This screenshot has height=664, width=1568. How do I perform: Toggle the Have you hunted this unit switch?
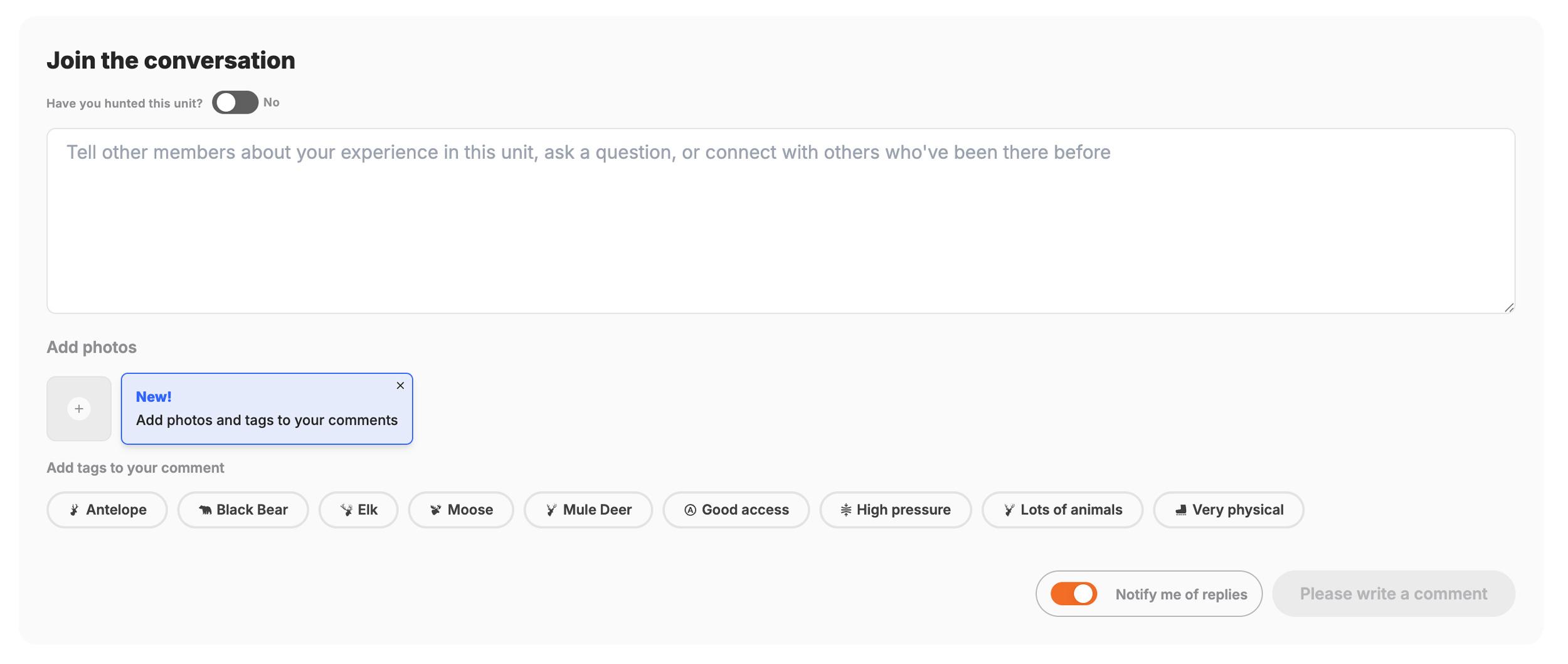click(235, 102)
